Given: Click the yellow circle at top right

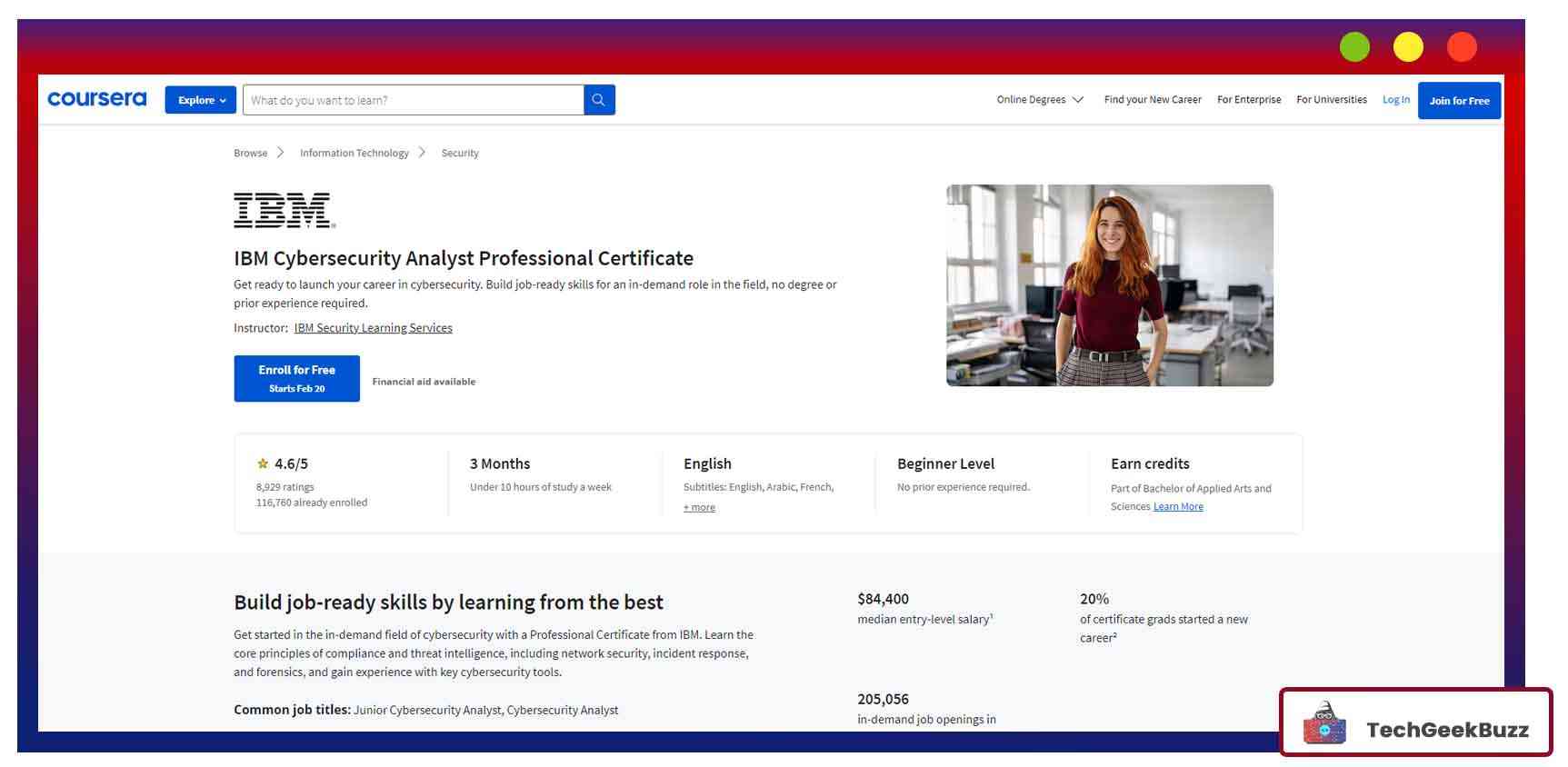Looking at the screenshot, I should pyautogui.click(x=1407, y=47).
